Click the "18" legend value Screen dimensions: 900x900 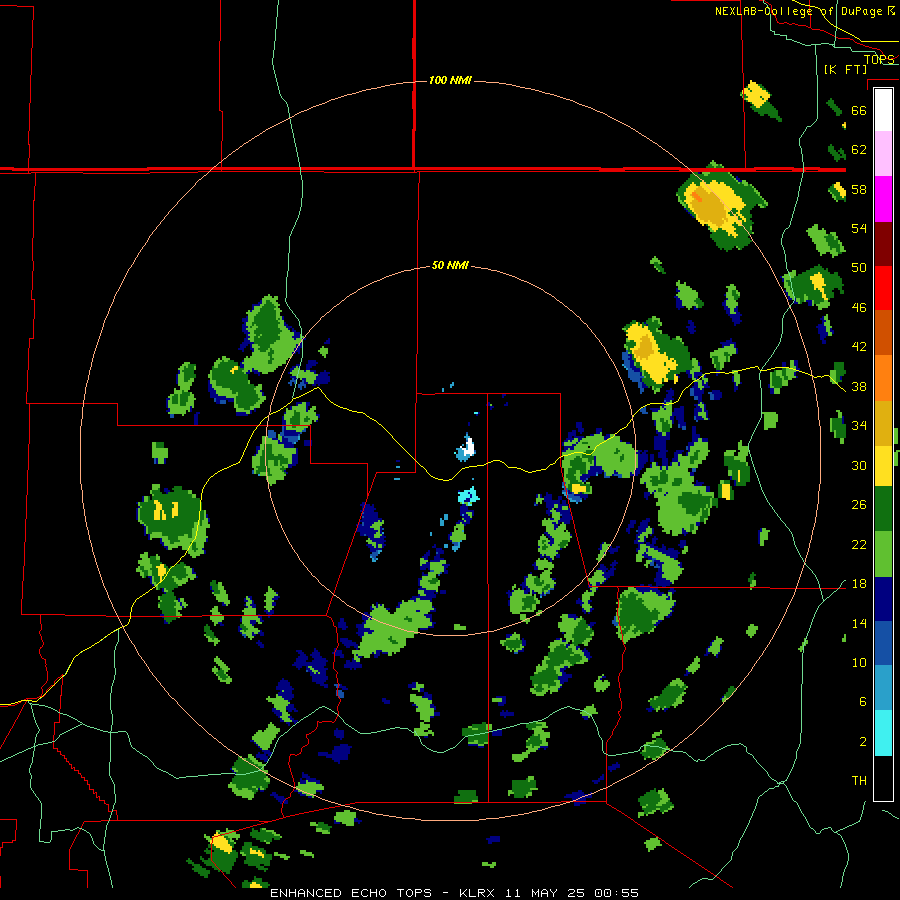tap(859, 584)
